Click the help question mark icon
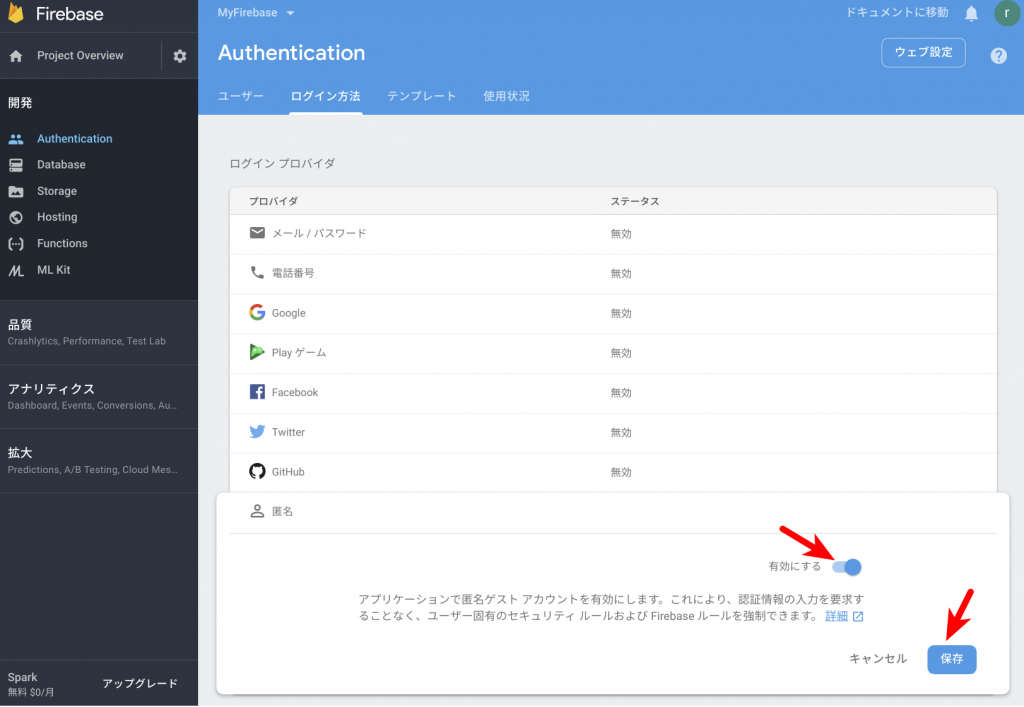 click(x=998, y=55)
